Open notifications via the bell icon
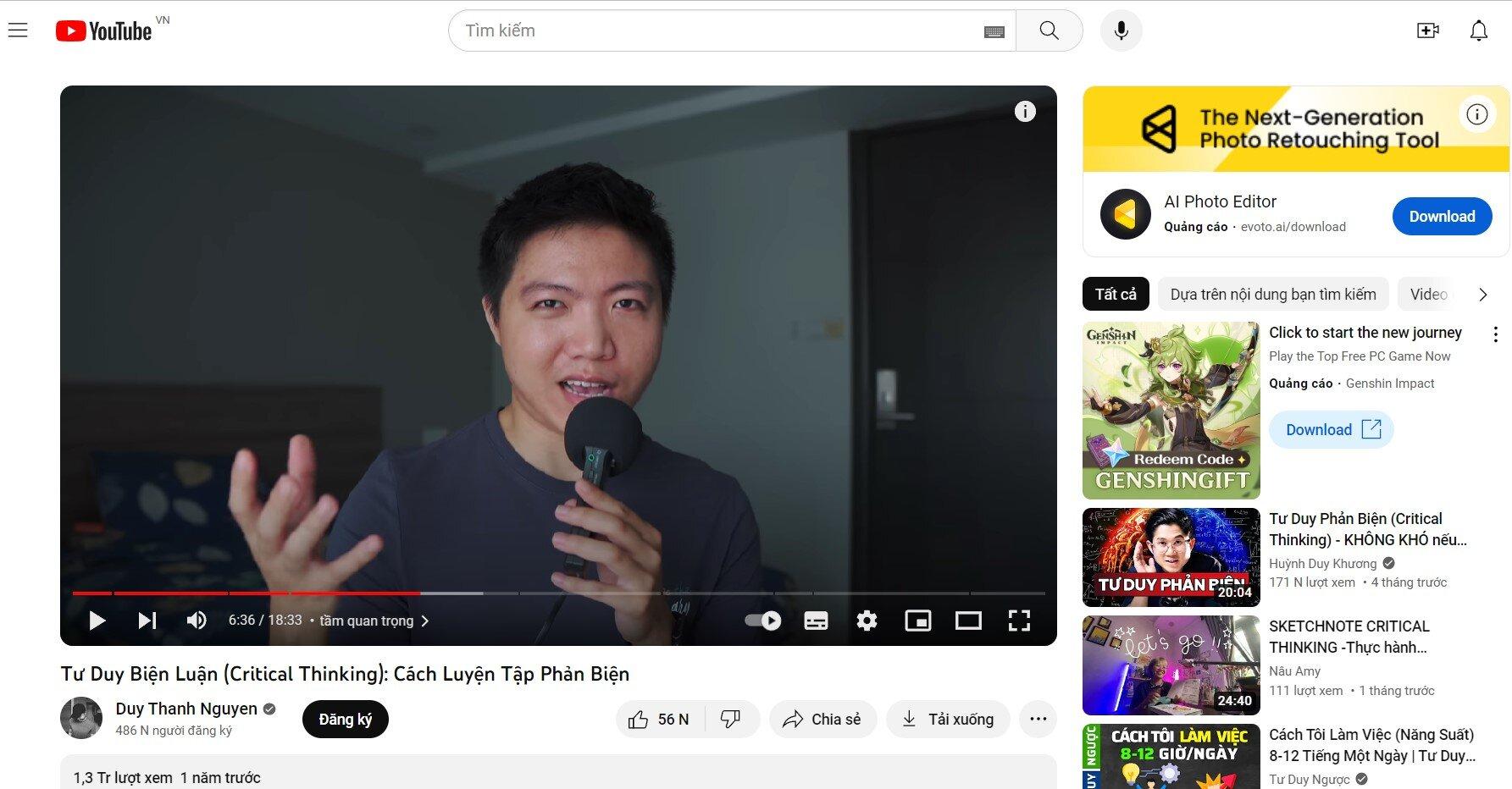Viewport: 1512px width, 789px height. point(1479,30)
